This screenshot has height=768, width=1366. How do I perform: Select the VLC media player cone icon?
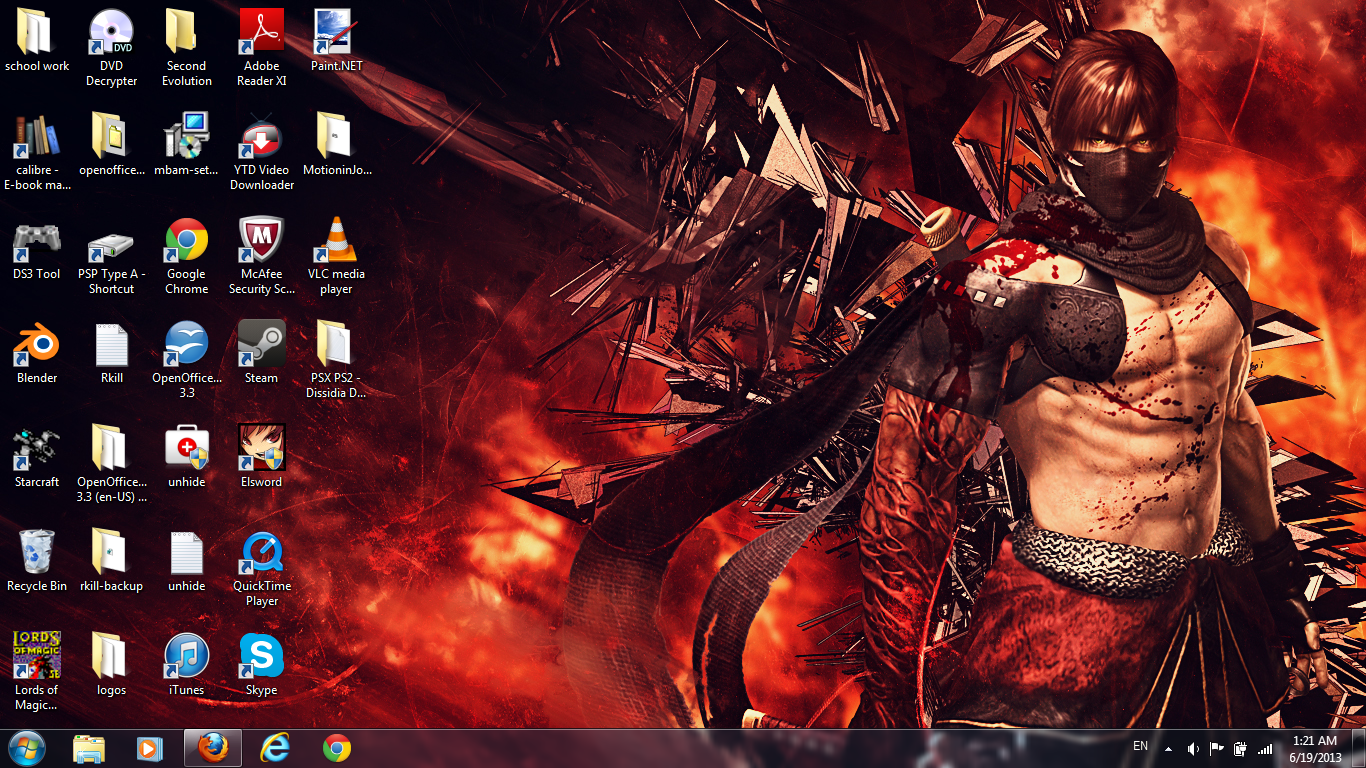point(336,240)
